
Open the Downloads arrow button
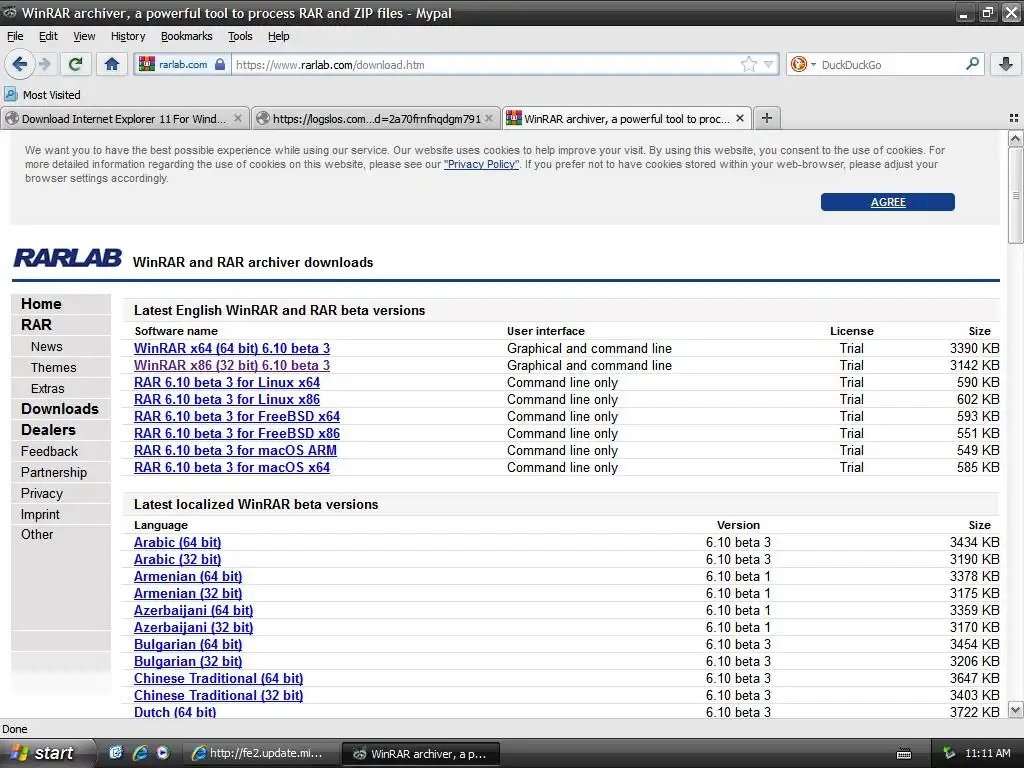[1006, 64]
